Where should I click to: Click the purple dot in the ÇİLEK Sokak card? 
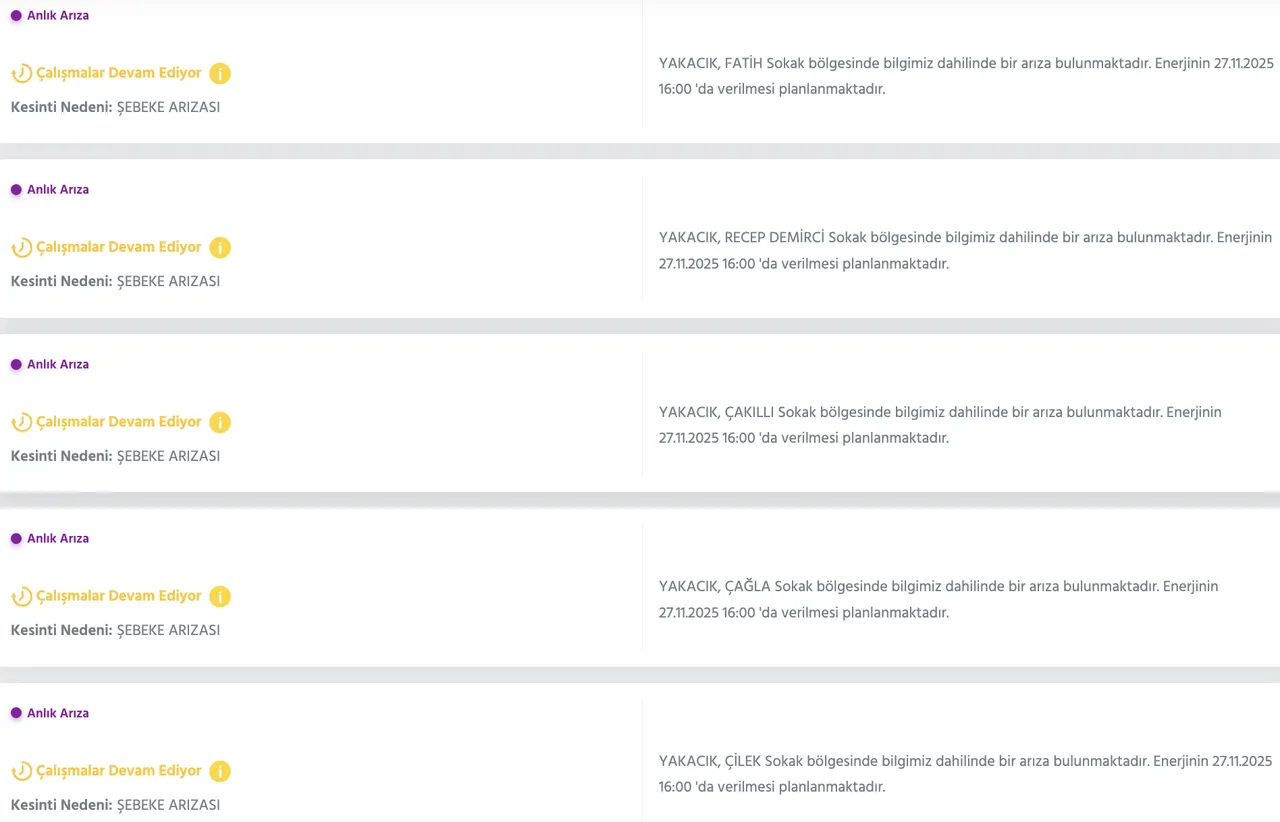click(16, 713)
